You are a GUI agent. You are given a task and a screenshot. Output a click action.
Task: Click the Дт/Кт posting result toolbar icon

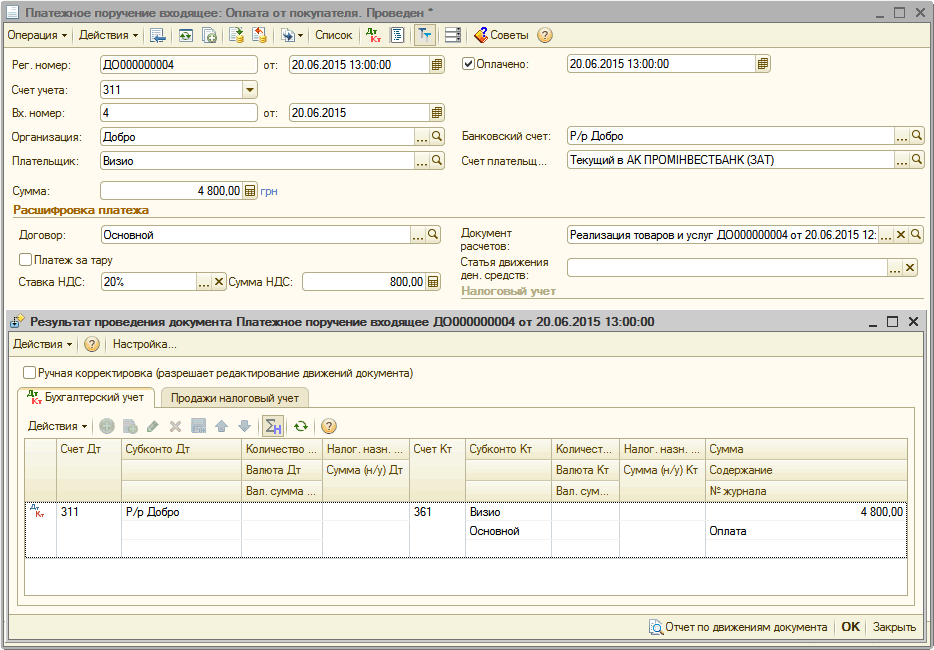click(x=373, y=35)
